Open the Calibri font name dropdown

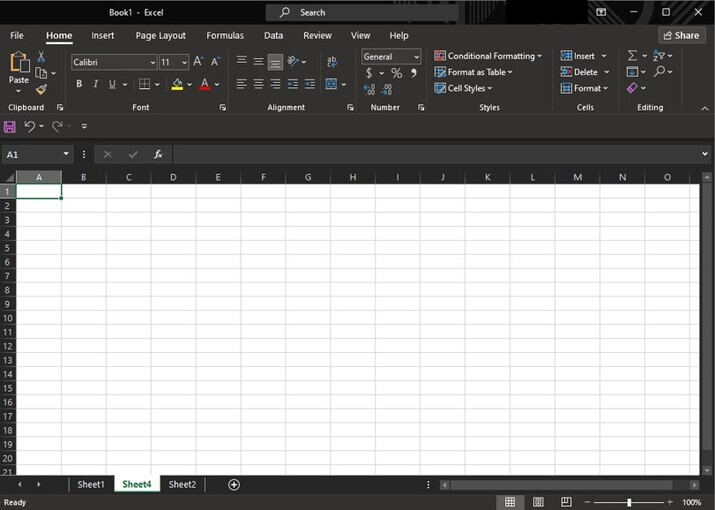tap(153, 62)
